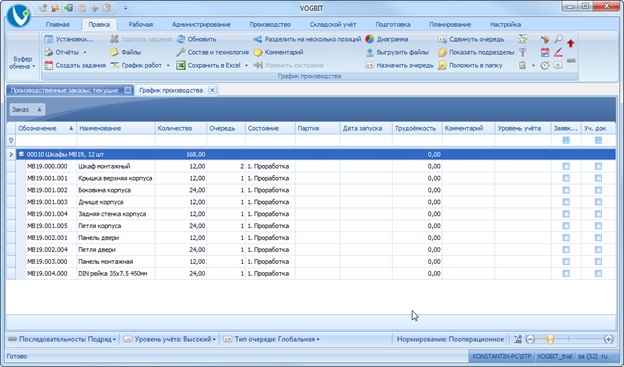Image resolution: width=624 pixels, height=367 pixels.
Task: Open the 'График работ' dropdown arrow
Action: click(x=168, y=65)
